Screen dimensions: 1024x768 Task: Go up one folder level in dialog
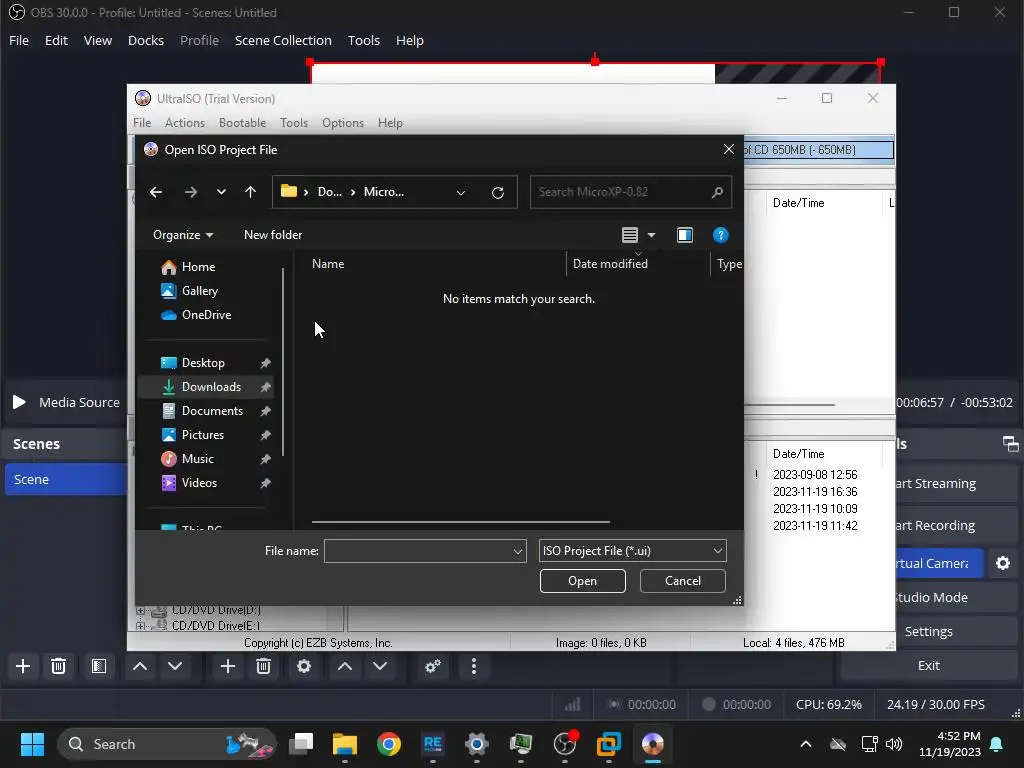coord(250,192)
